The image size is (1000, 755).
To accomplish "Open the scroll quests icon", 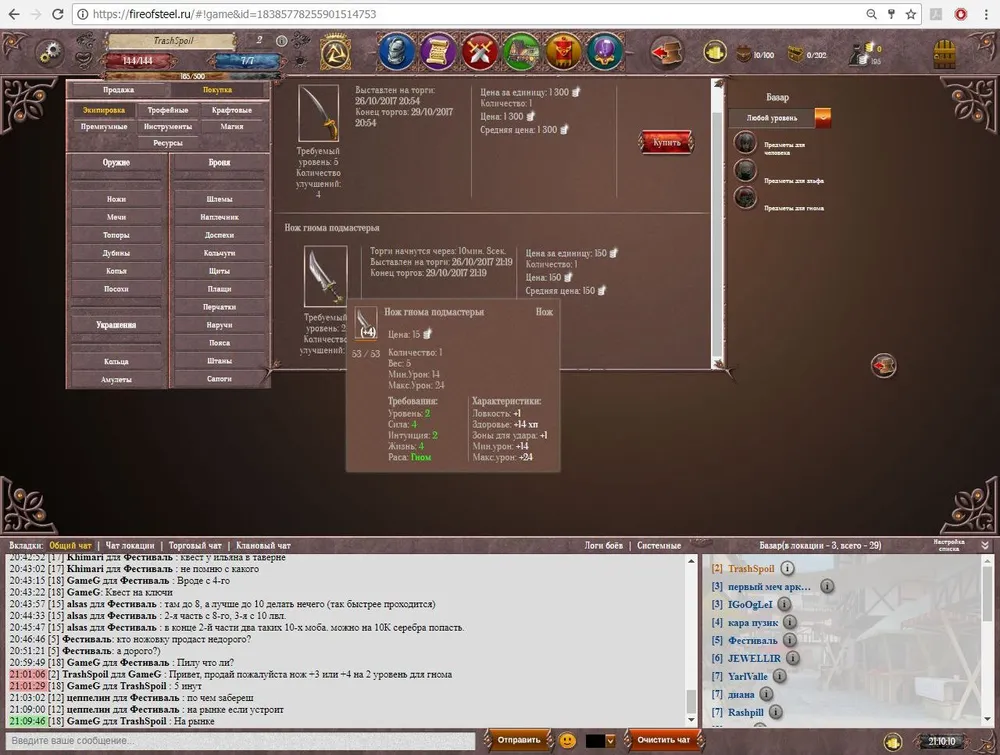I will (x=437, y=49).
